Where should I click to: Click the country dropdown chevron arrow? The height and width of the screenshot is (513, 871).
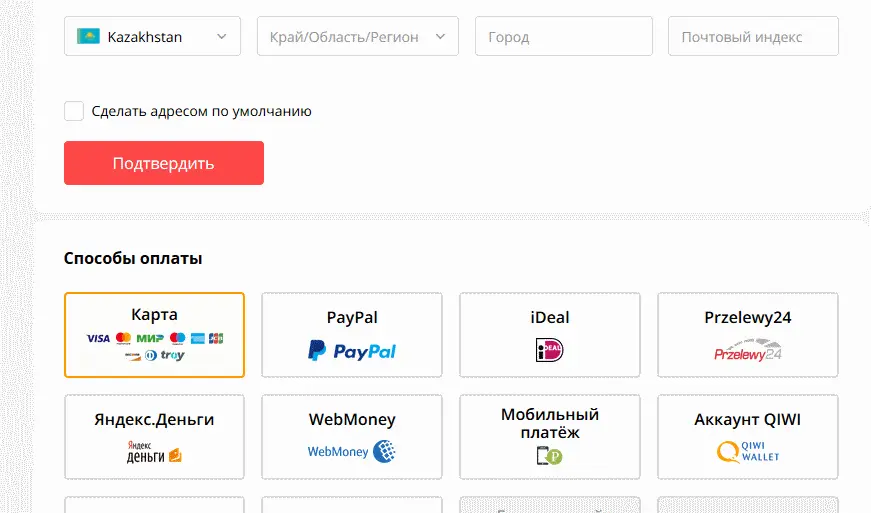pos(222,37)
